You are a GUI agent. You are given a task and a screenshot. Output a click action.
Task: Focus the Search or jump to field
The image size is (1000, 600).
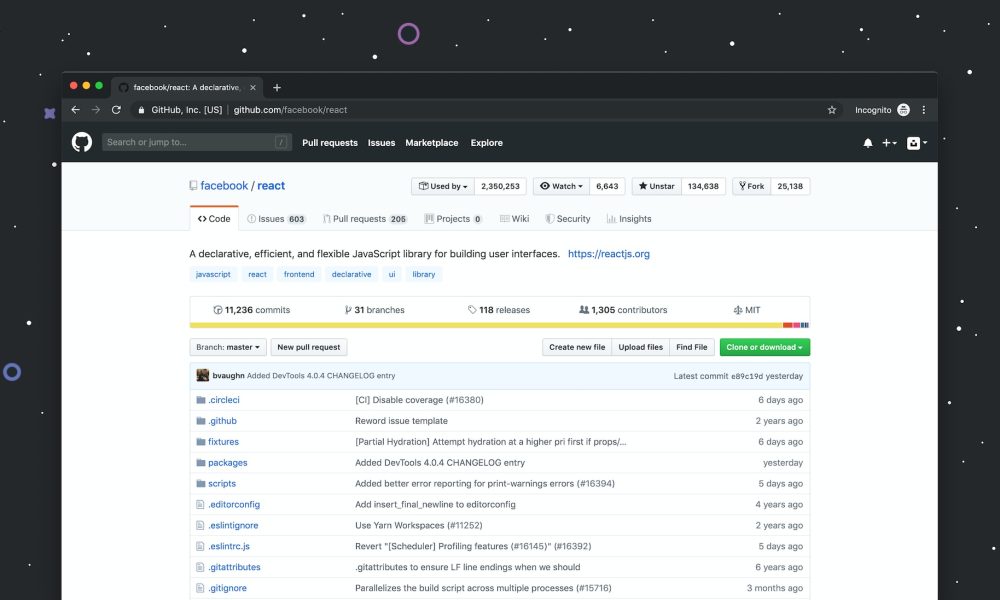[197, 142]
